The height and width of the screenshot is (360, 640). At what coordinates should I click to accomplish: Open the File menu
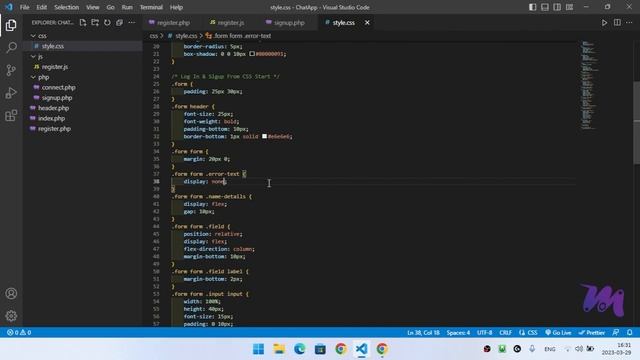point(24,7)
